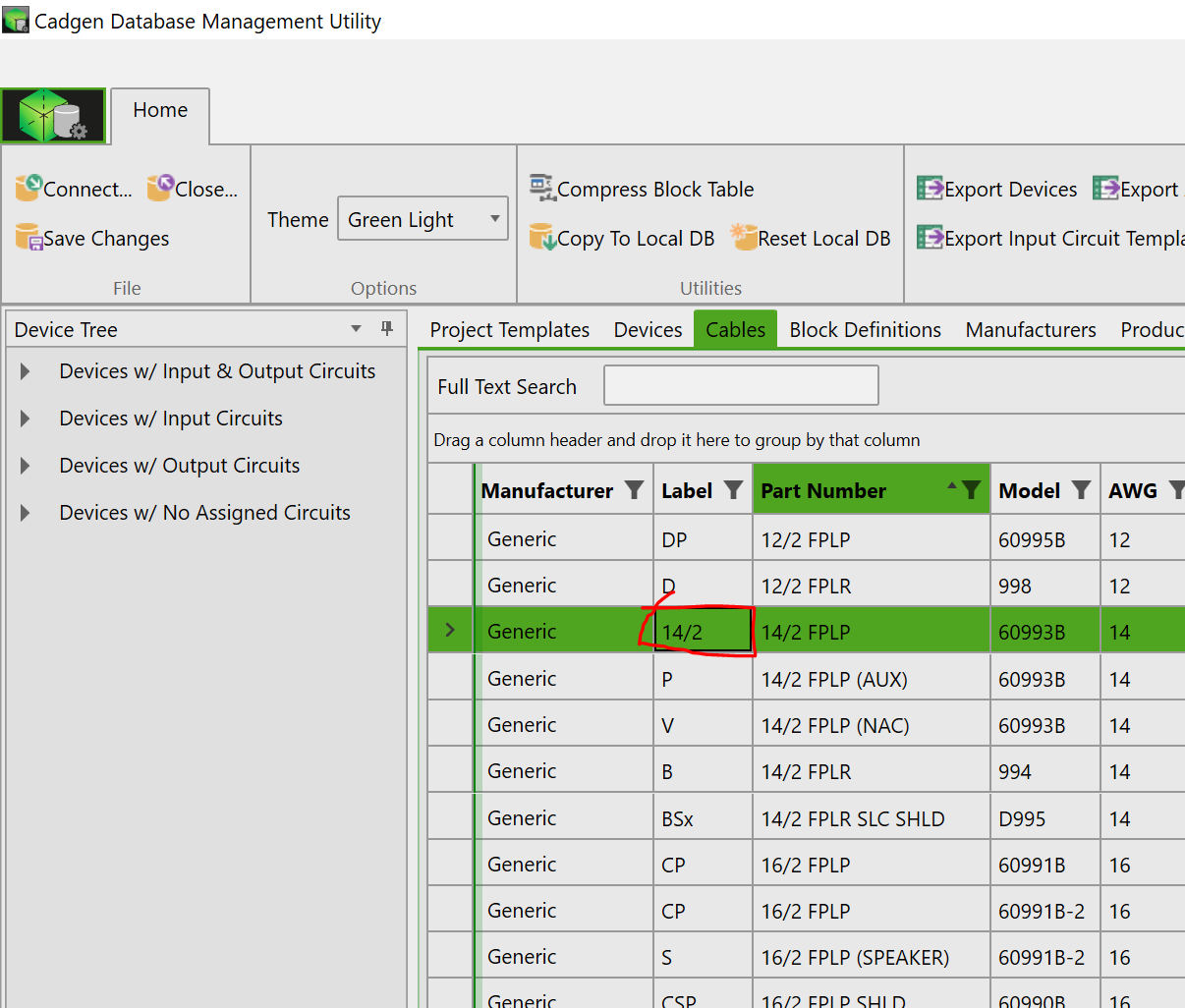Click Export Input Circuit Template text
1185x1008 pixels.
pyautogui.click(x=1065, y=239)
